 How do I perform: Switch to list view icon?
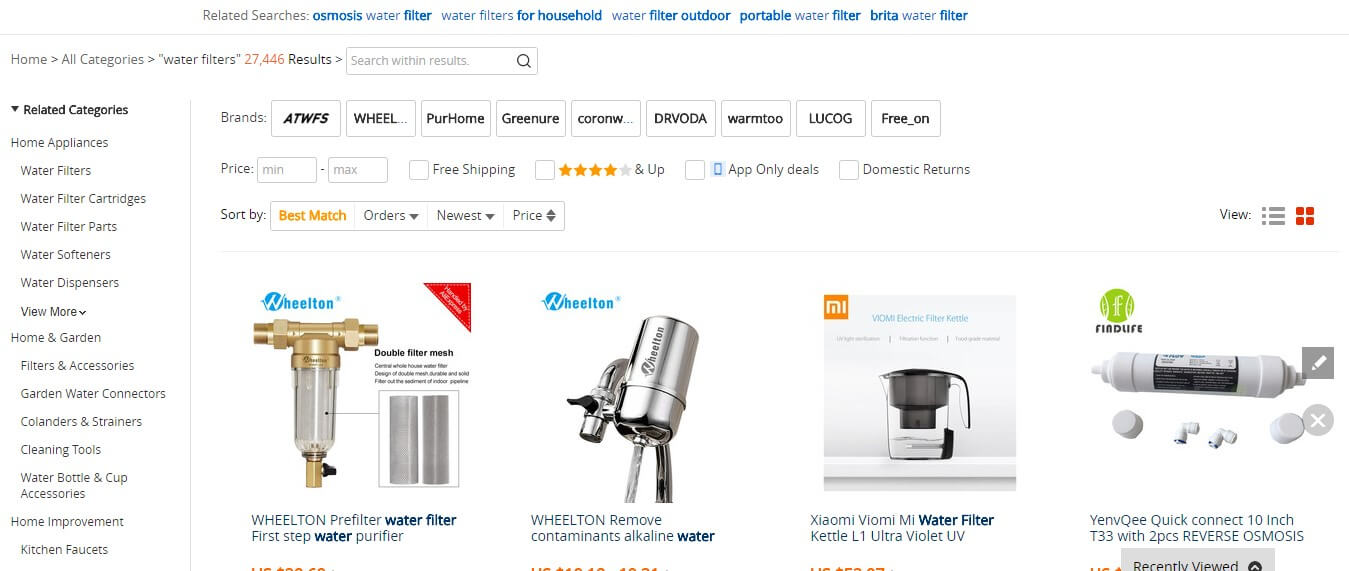[1273, 216]
